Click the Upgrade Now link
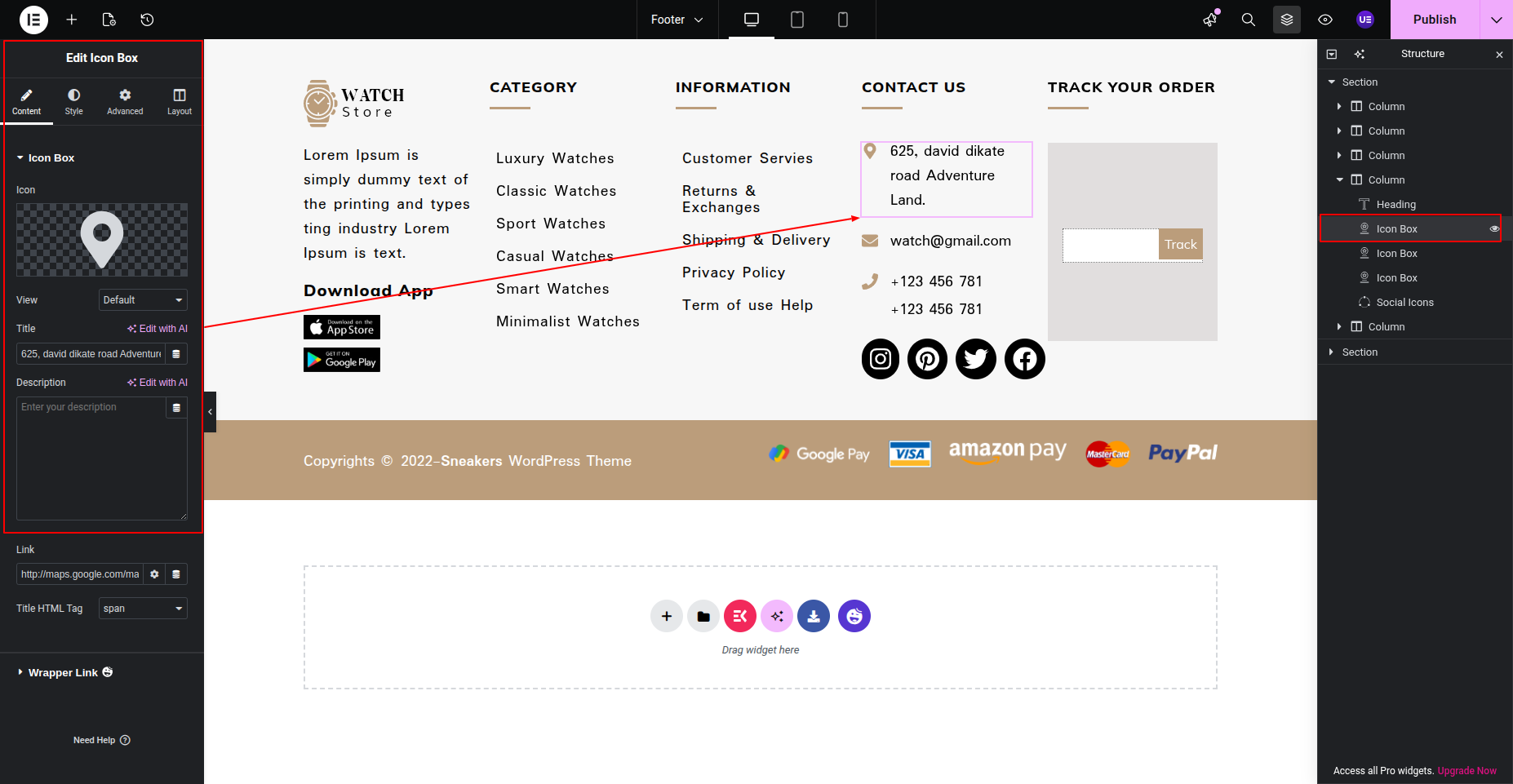Image resolution: width=1513 pixels, height=784 pixels. (1466, 771)
